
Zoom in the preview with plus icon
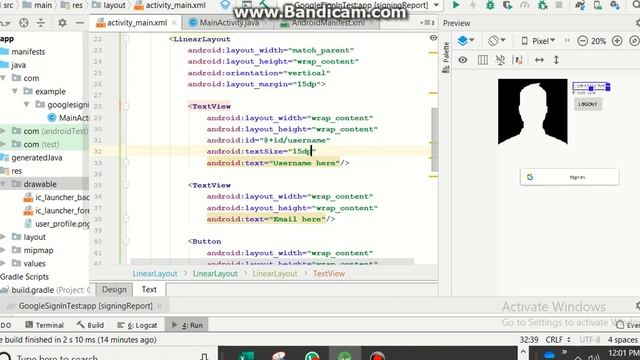click(617, 41)
